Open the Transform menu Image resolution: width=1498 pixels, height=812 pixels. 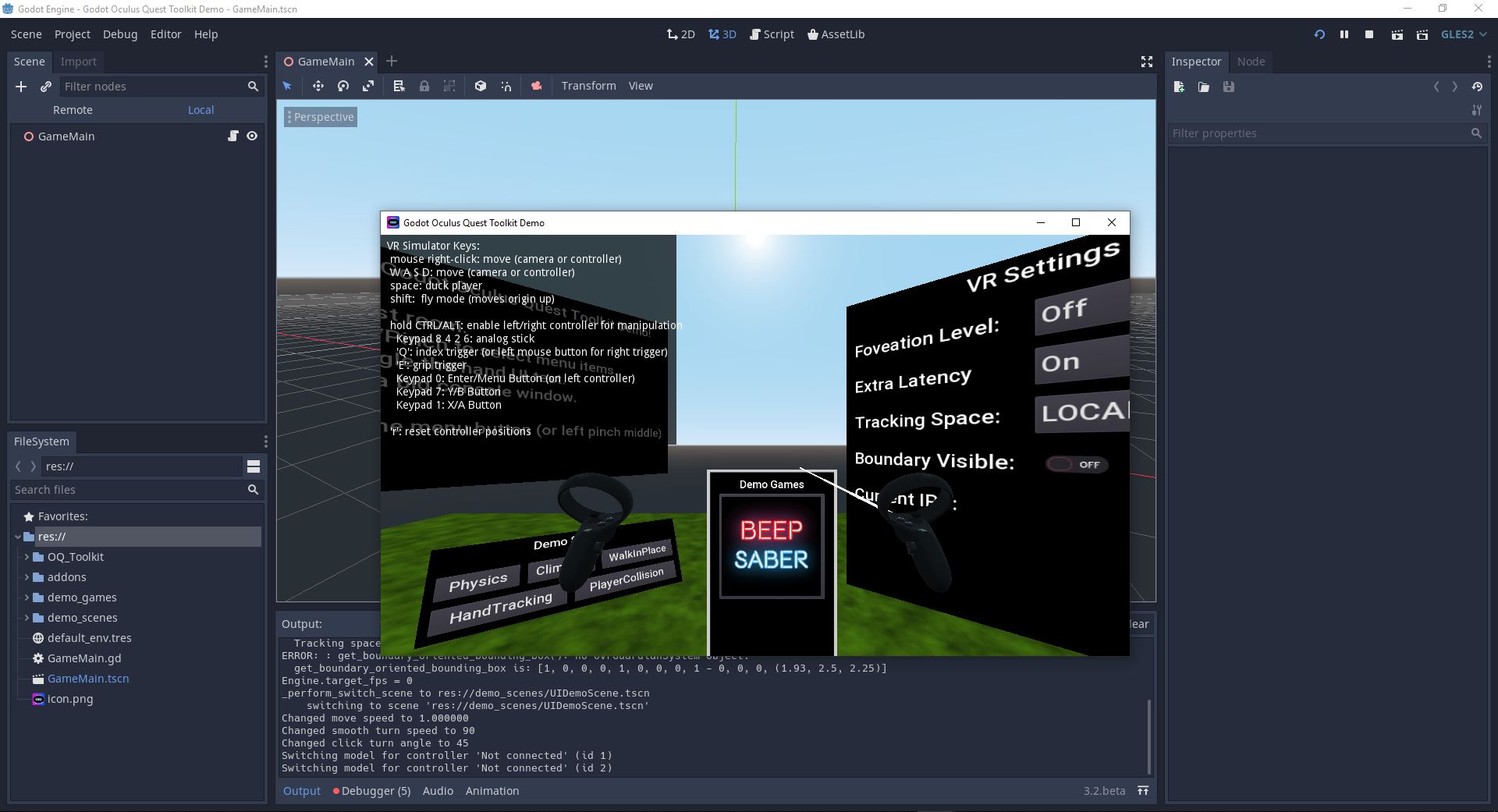[588, 86]
